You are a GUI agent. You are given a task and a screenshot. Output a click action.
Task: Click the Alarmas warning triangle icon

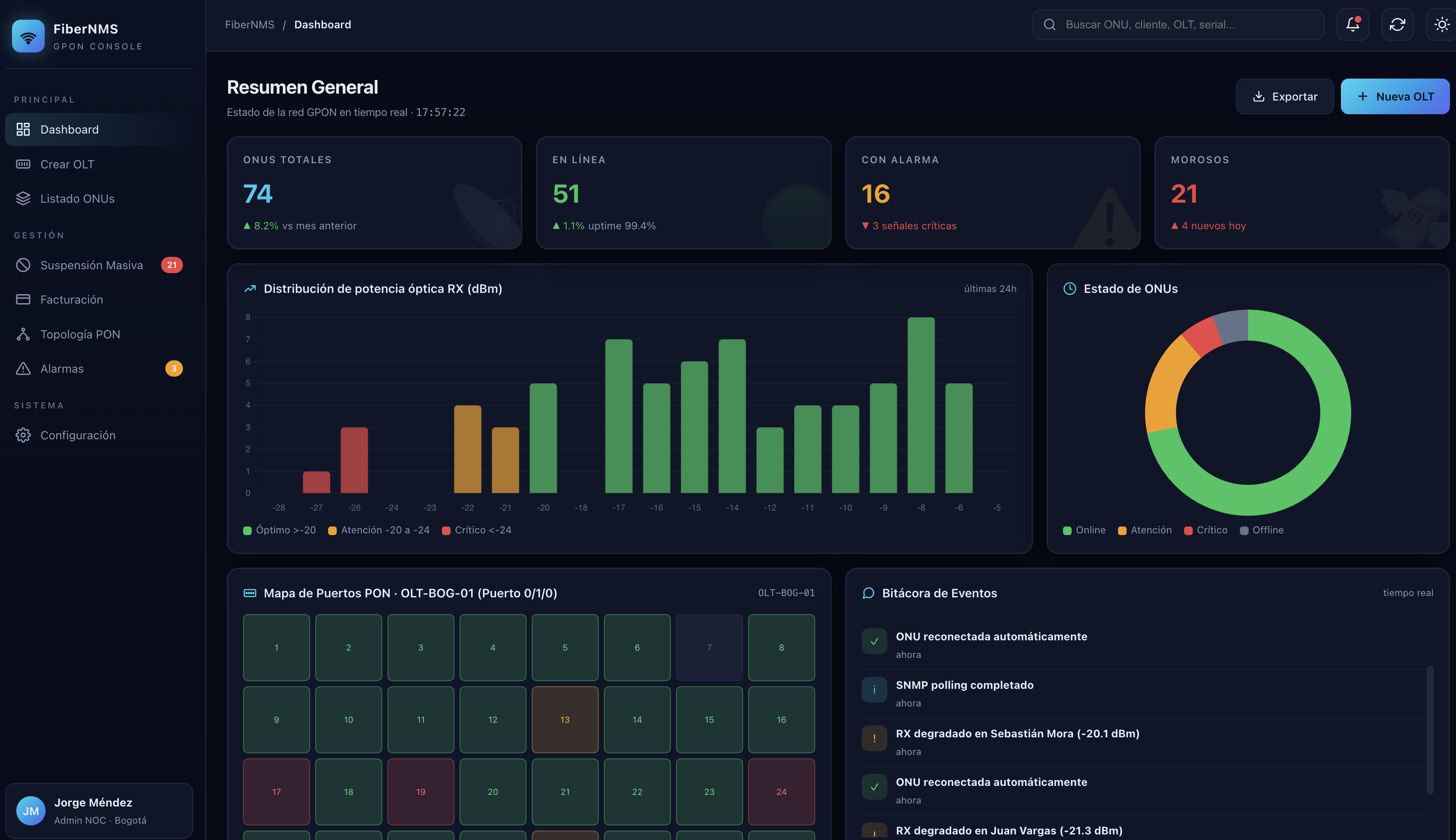(x=23, y=368)
